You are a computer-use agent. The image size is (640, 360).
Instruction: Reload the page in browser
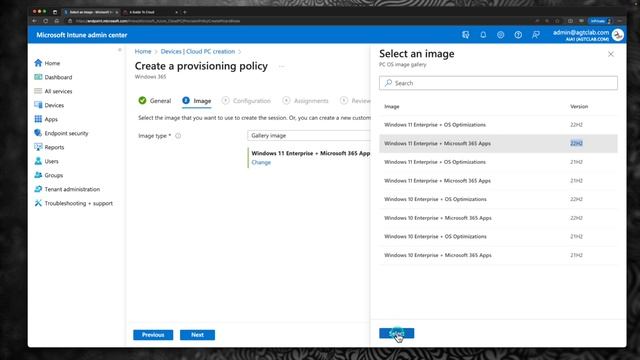pos(46,21)
